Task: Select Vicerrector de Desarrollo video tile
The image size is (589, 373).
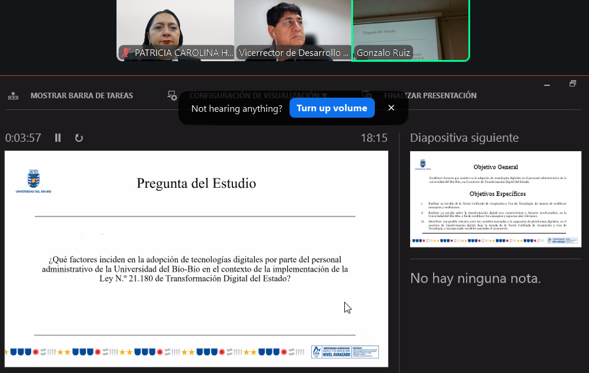Action: pos(293,30)
